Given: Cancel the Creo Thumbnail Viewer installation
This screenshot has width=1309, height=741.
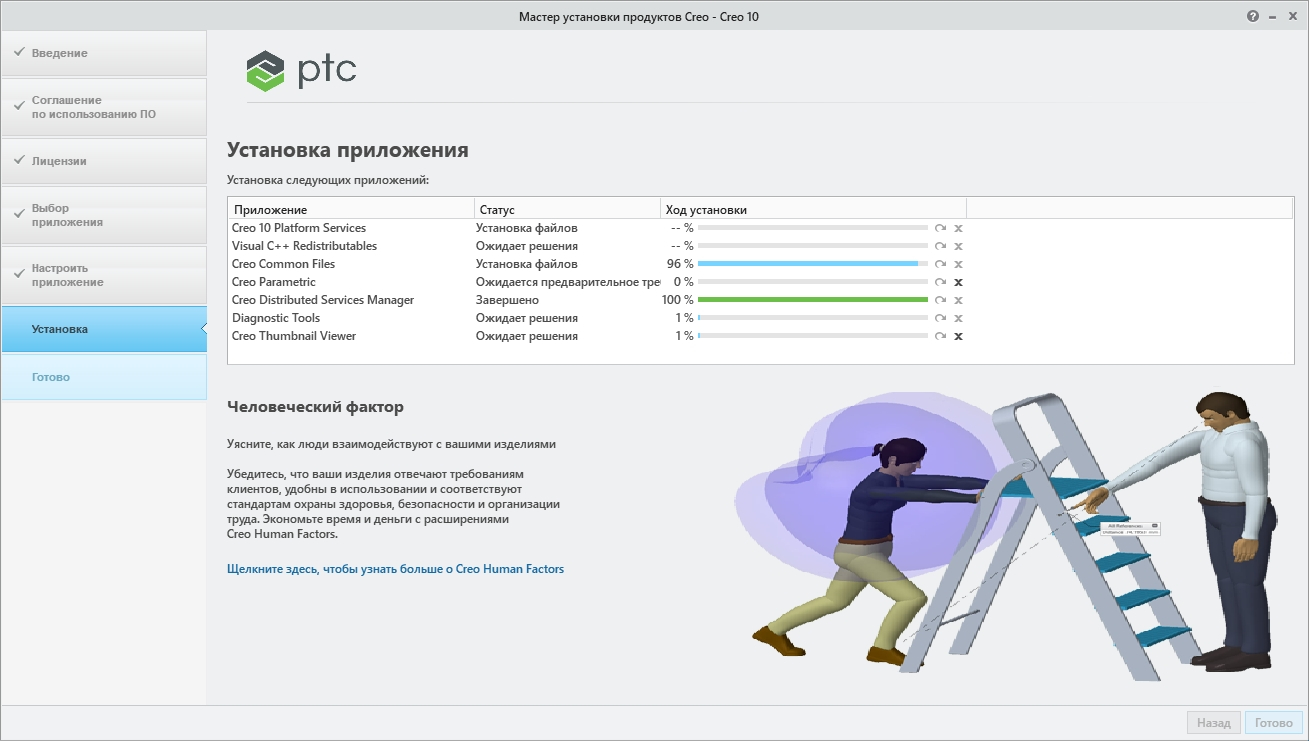Looking at the screenshot, I should (x=958, y=336).
